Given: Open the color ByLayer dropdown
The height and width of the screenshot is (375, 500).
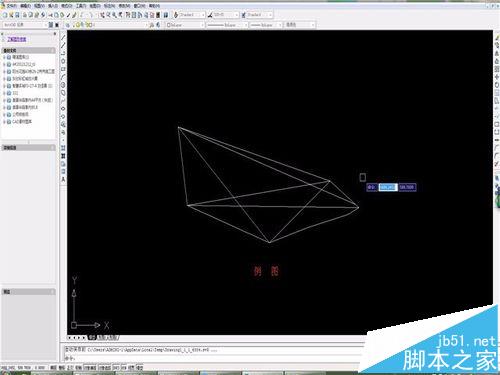Looking at the screenshot, I should tap(185, 25).
